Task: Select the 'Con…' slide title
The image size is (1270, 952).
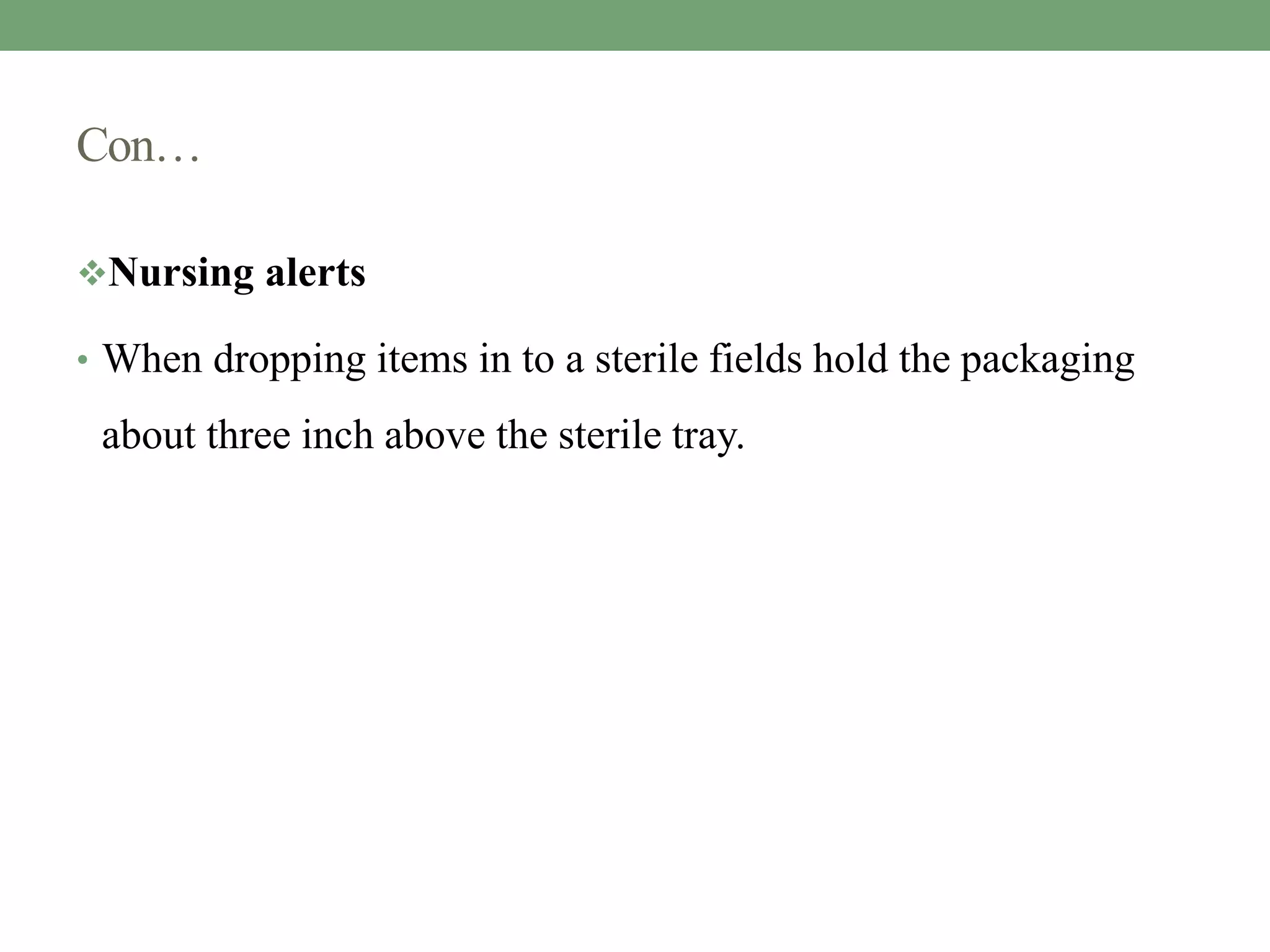Action: [138, 145]
